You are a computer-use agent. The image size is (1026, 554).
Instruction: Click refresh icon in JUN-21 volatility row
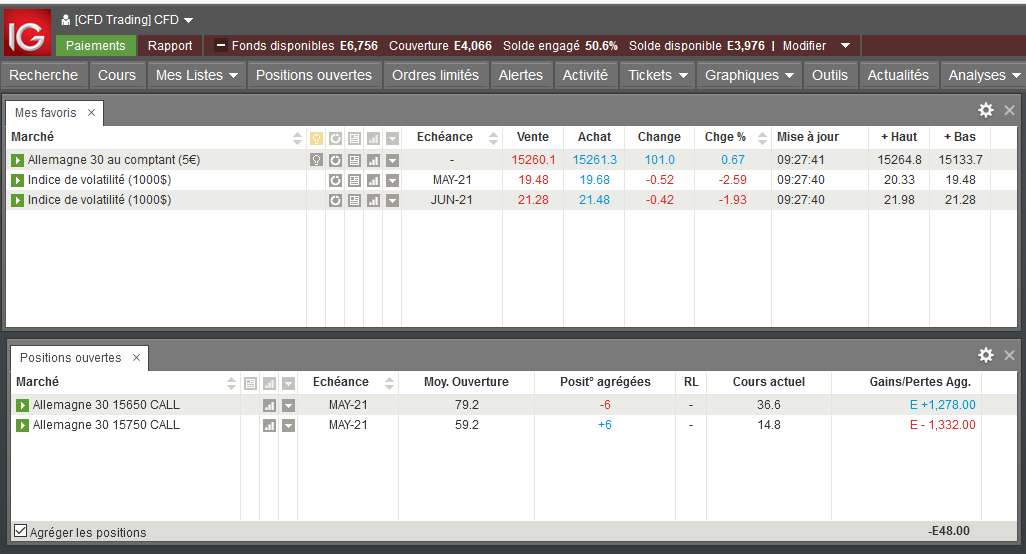coord(335,200)
